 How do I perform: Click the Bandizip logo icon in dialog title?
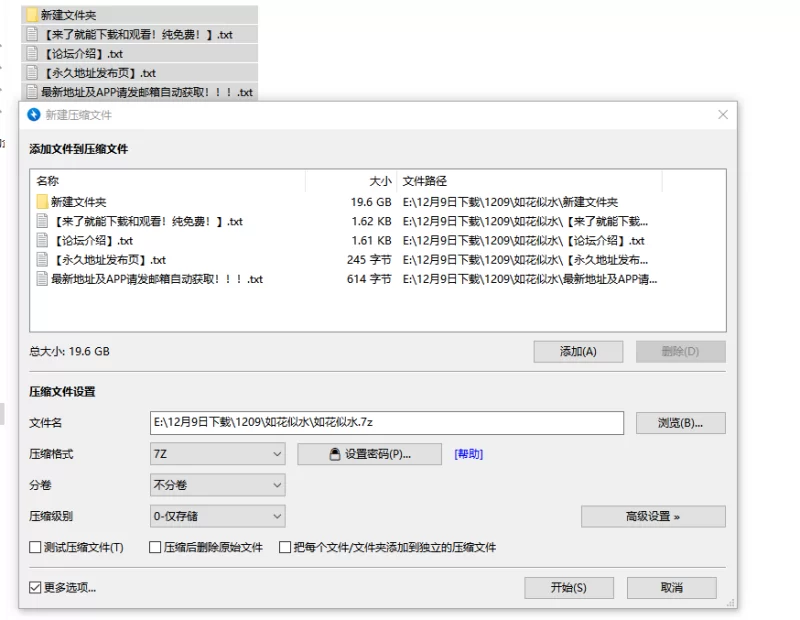34,115
